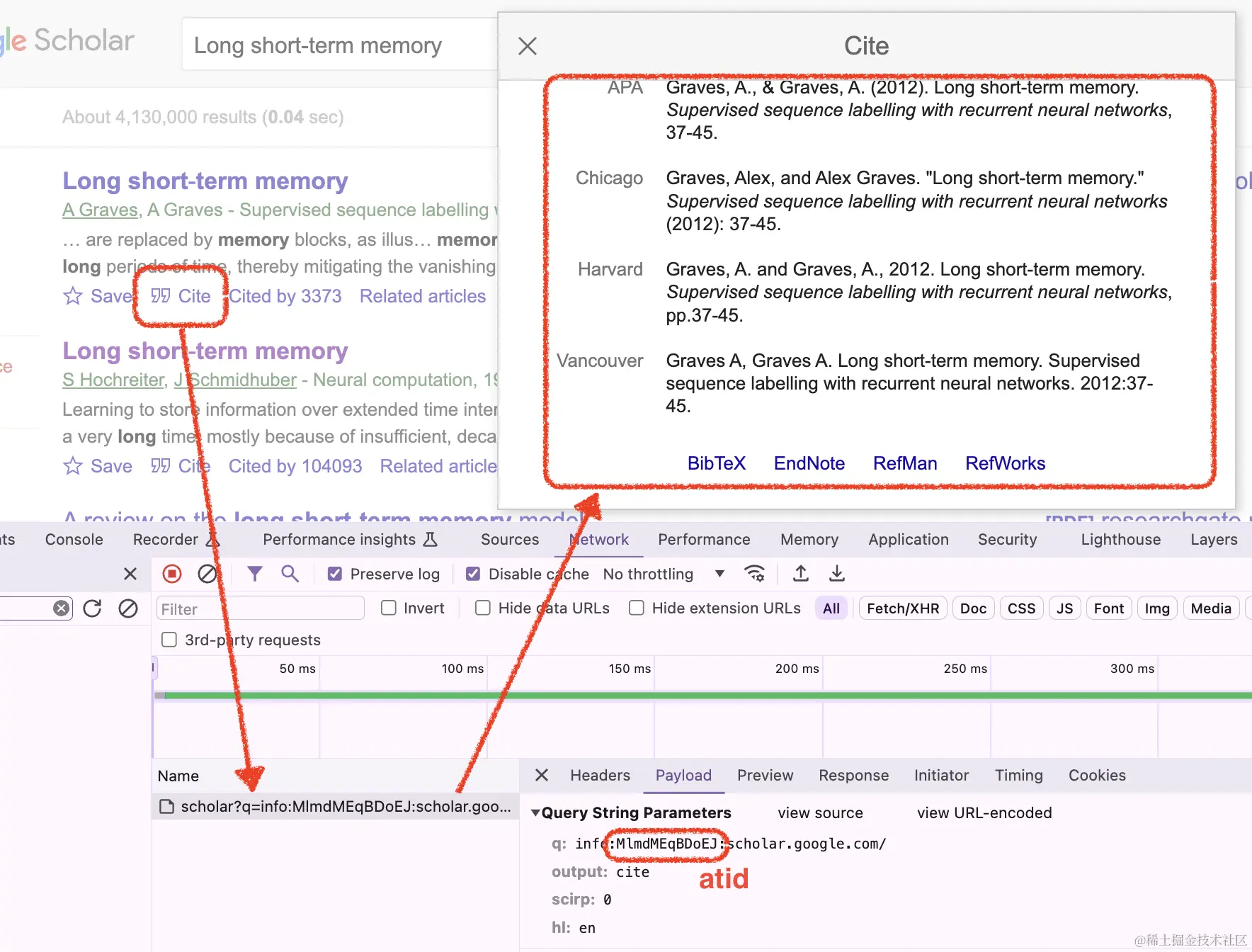This screenshot has height=952, width=1252.
Task: Open S Hochreiter author link
Action: click(113, 380)
